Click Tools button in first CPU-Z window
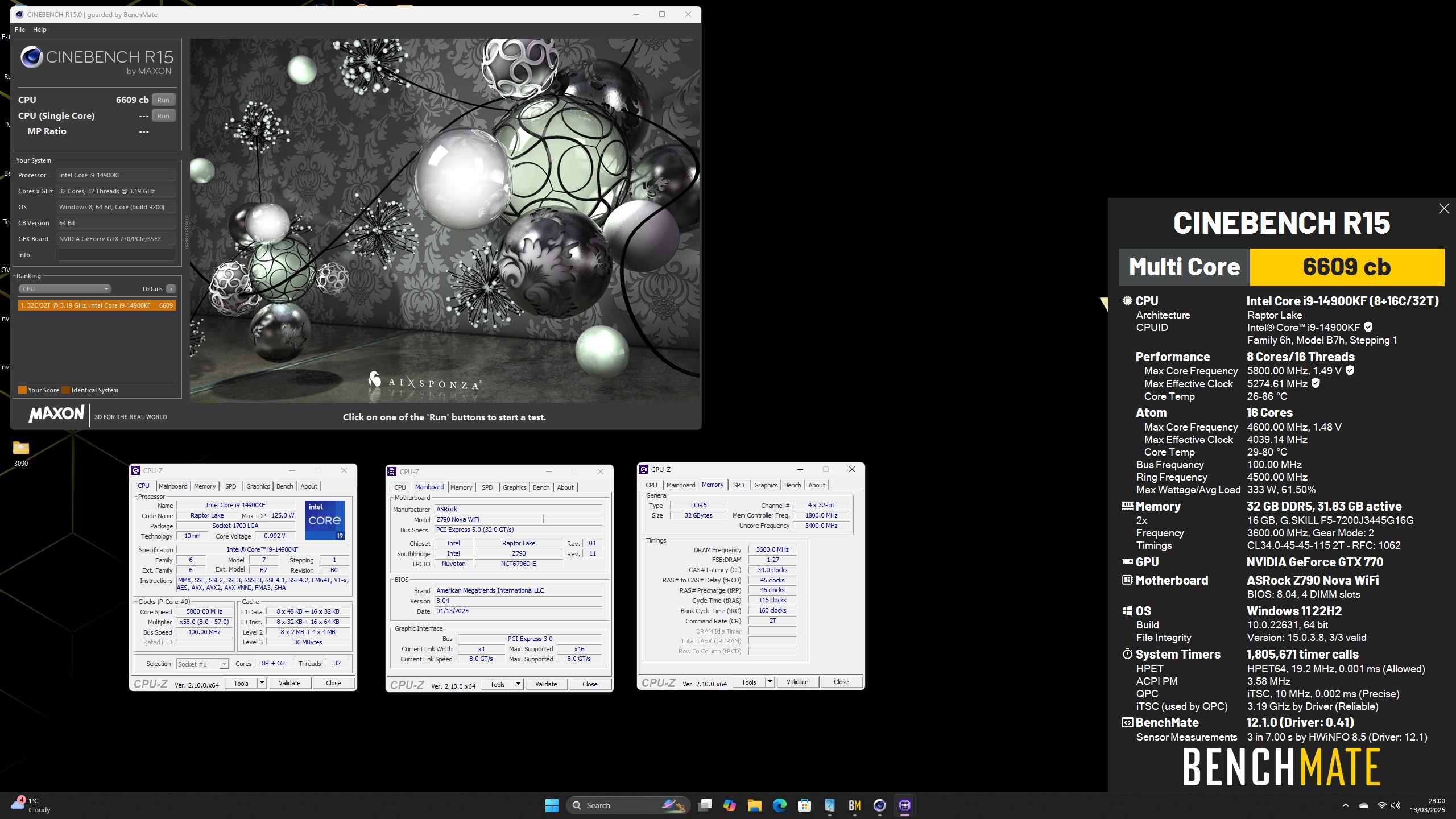The image size is (1456, 819). pyautogui.click(x=241, y=683)
